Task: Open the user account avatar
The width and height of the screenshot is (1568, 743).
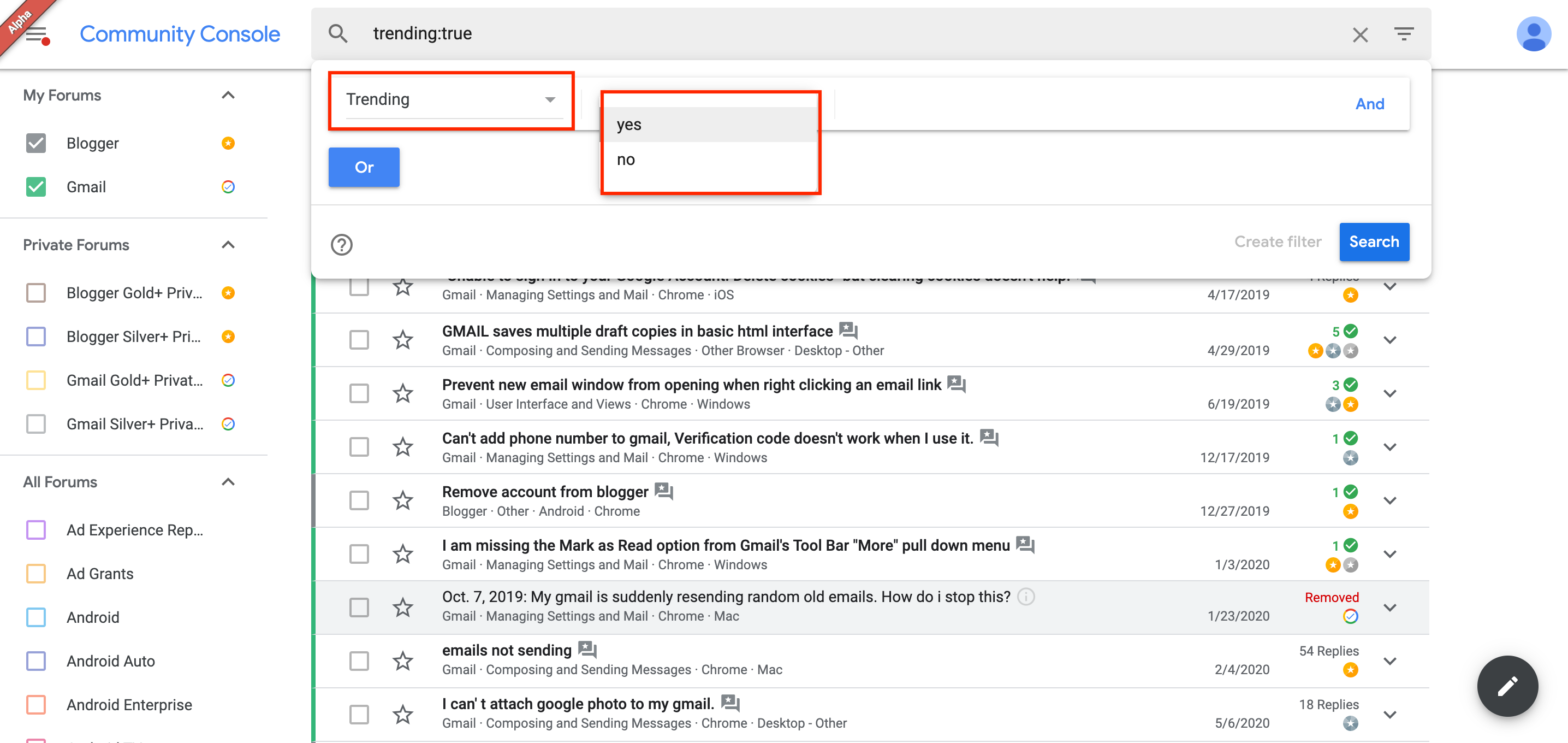Action: [1533, 35]
